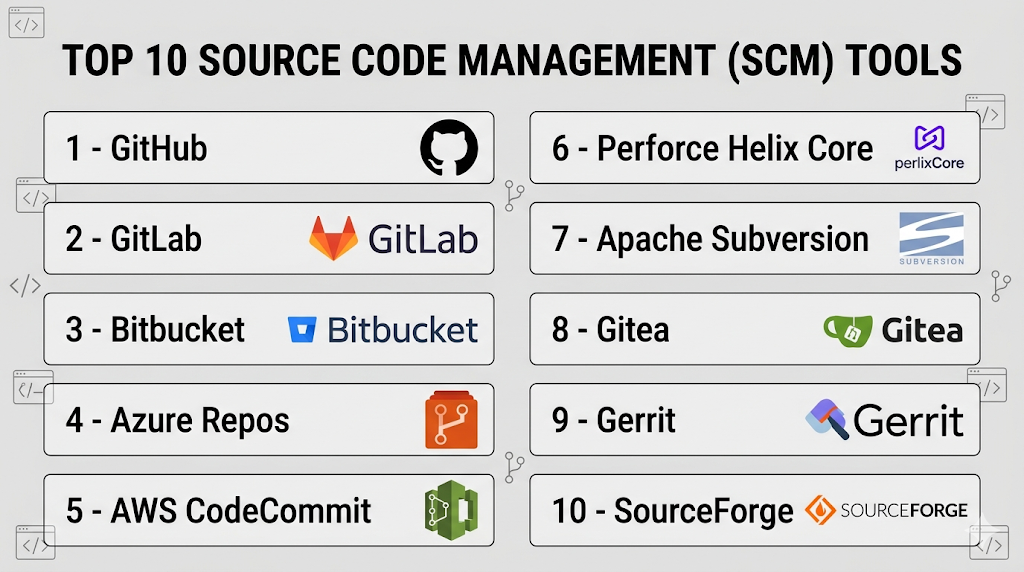
Task: Open the "5 - AWS CodeCommit" entry text
Action: [218, 510]
